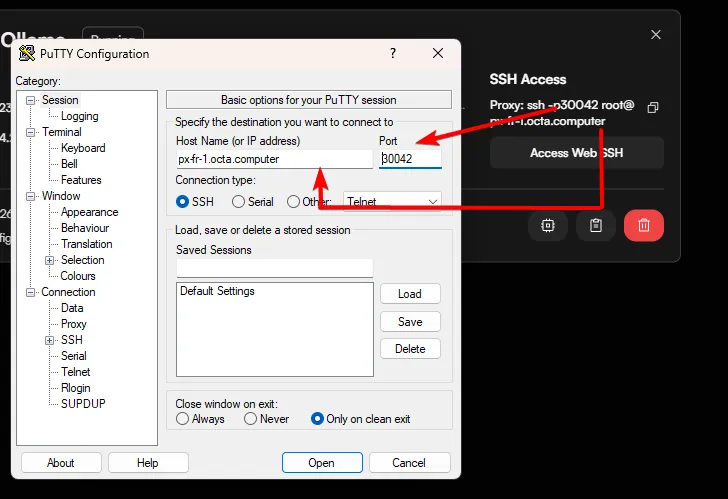Click the Save session button
The image size is (728, 499).
pos(410,322)
